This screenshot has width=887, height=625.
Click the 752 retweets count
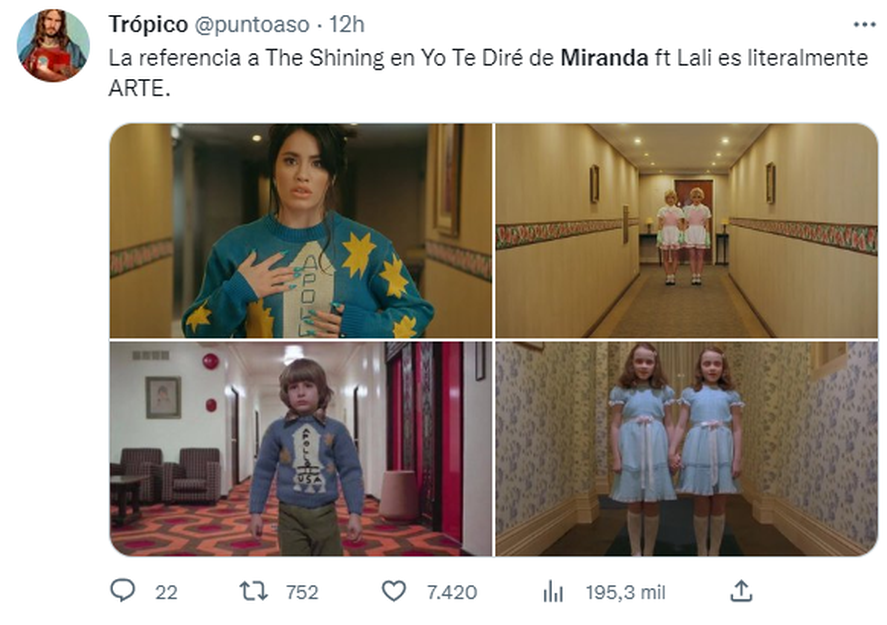tap(302, 593)
